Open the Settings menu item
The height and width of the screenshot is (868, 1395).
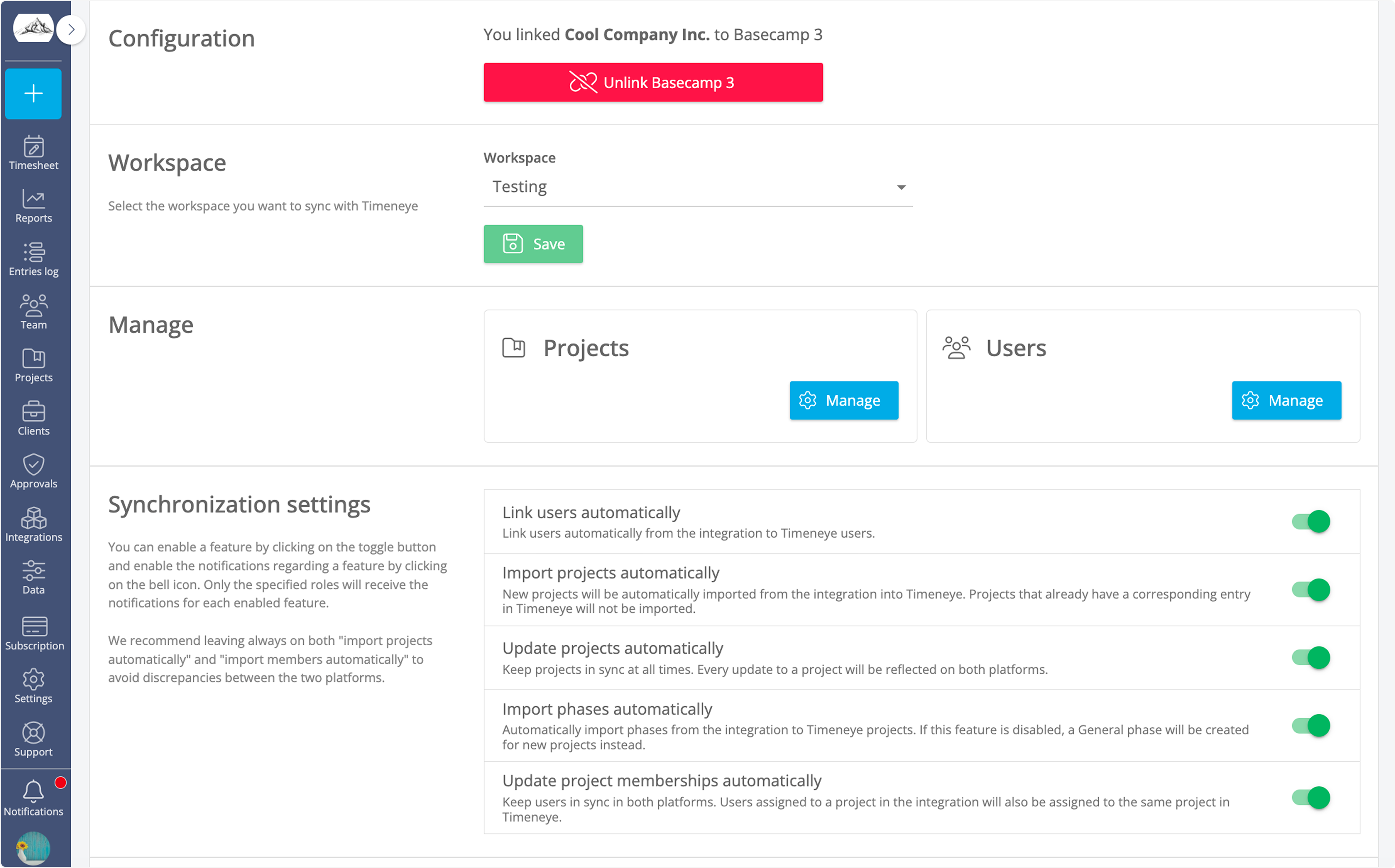(34, 686)
